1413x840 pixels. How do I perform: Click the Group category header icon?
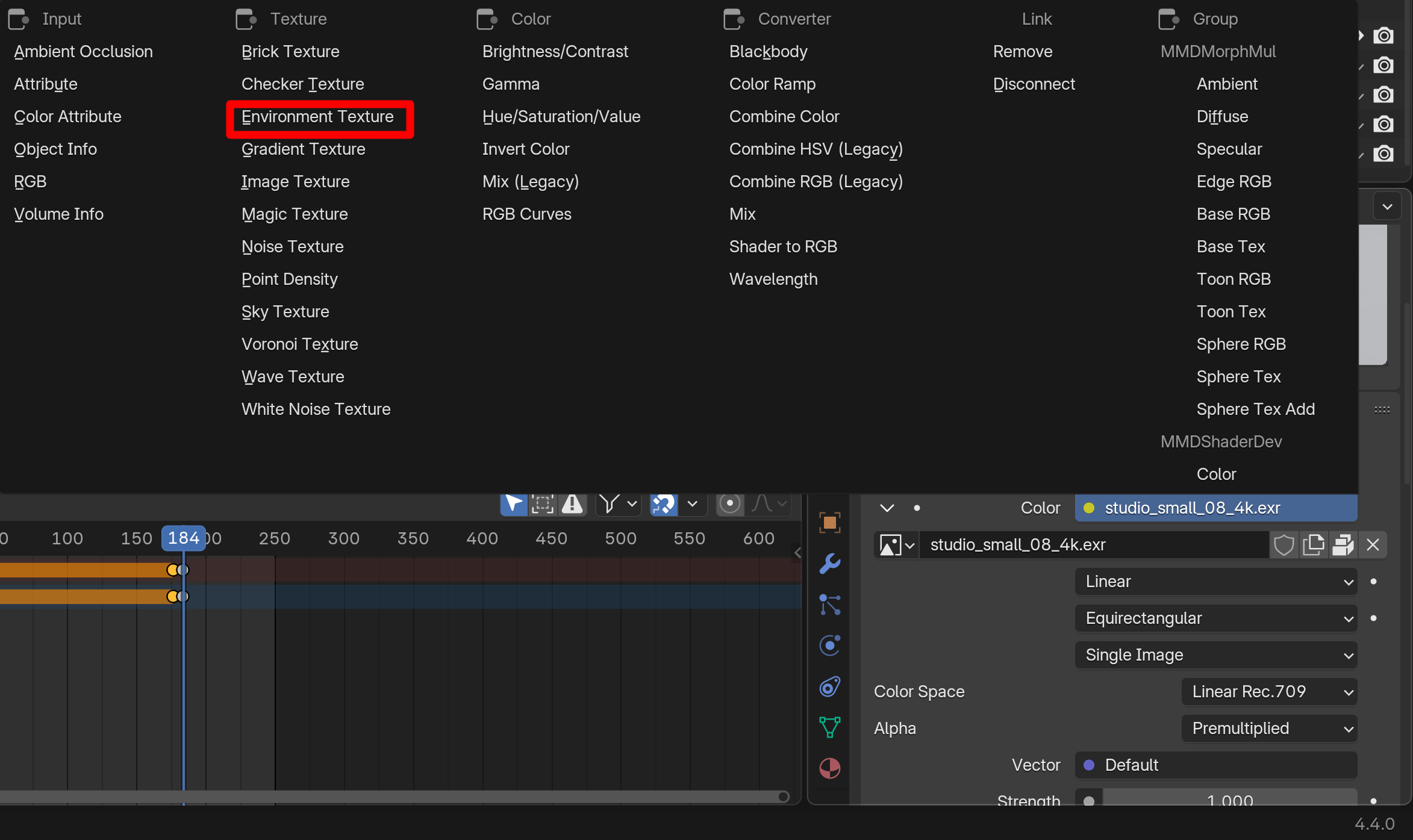tap(1169, 19)
